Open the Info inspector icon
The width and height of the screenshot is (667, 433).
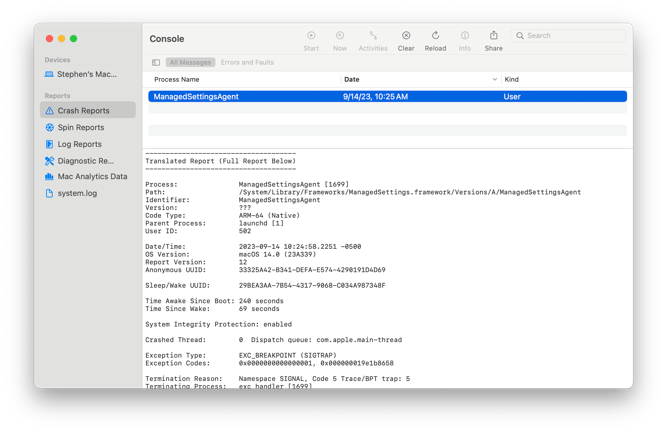coord(465,36)
